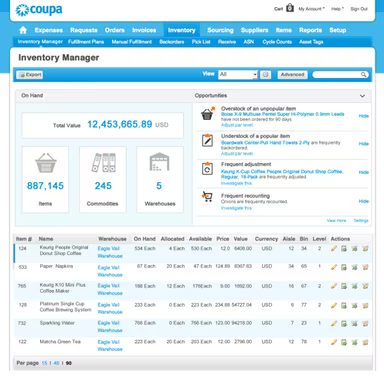Show 15 items per page
384x388 pixels.
point(44,363)
